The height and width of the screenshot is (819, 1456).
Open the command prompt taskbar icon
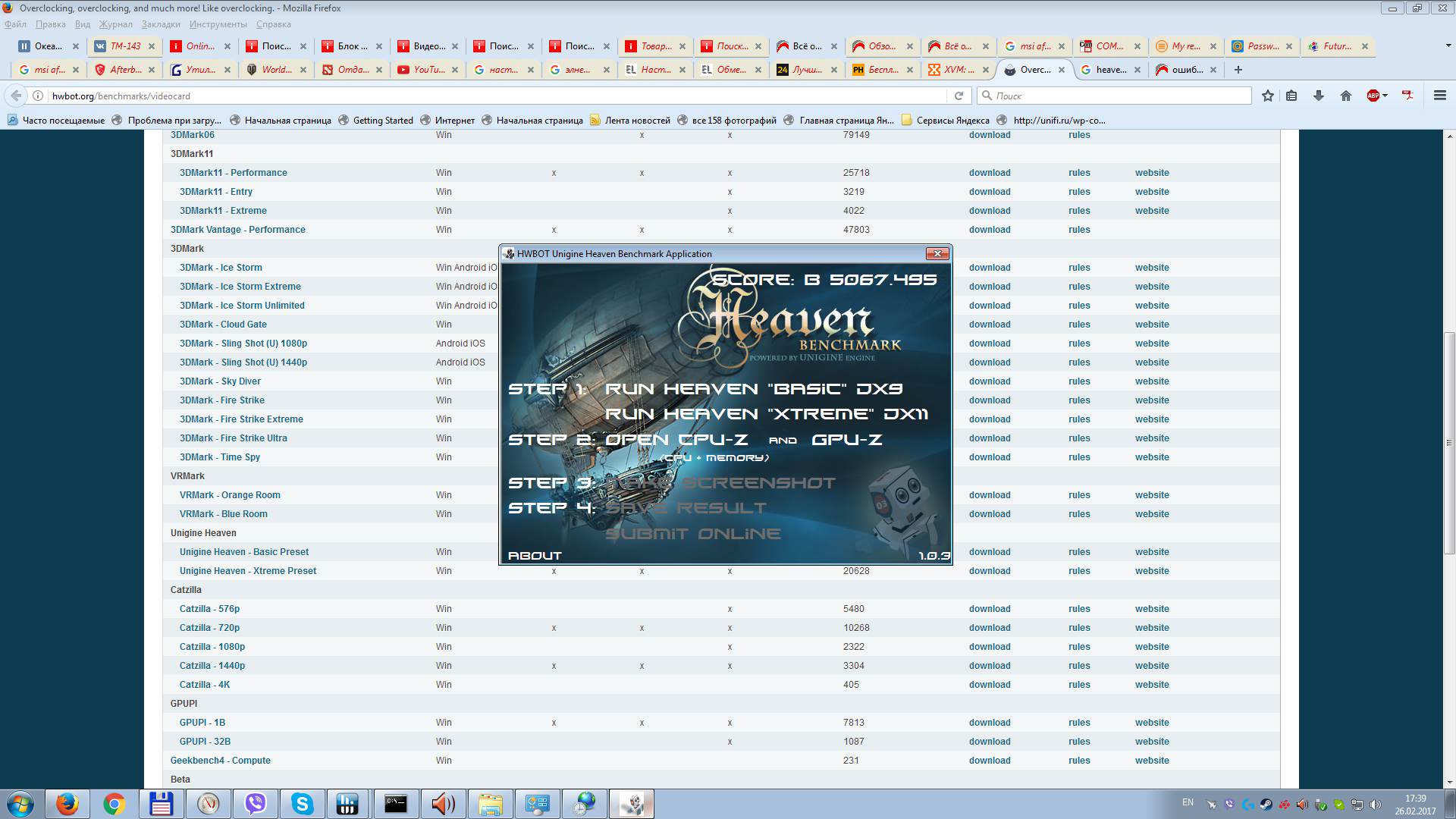pyautogui.click(x=396, y=804)
